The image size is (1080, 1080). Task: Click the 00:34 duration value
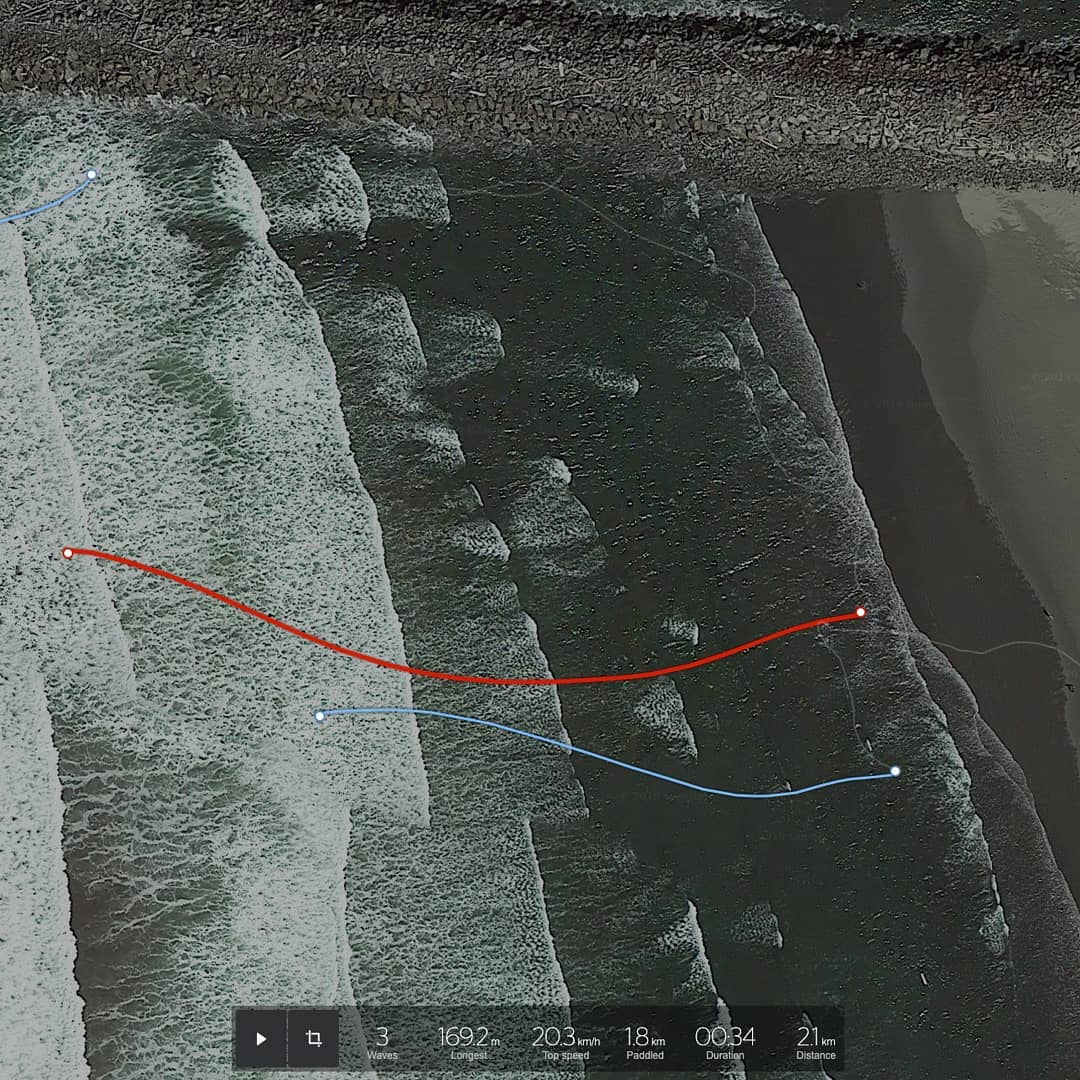point(725,1035)
